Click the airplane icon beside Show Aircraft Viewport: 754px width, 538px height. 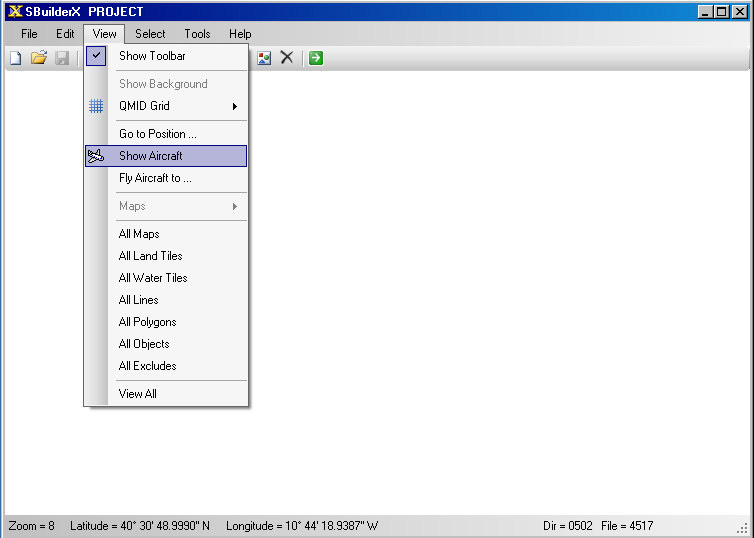click(x=96, y=156)
